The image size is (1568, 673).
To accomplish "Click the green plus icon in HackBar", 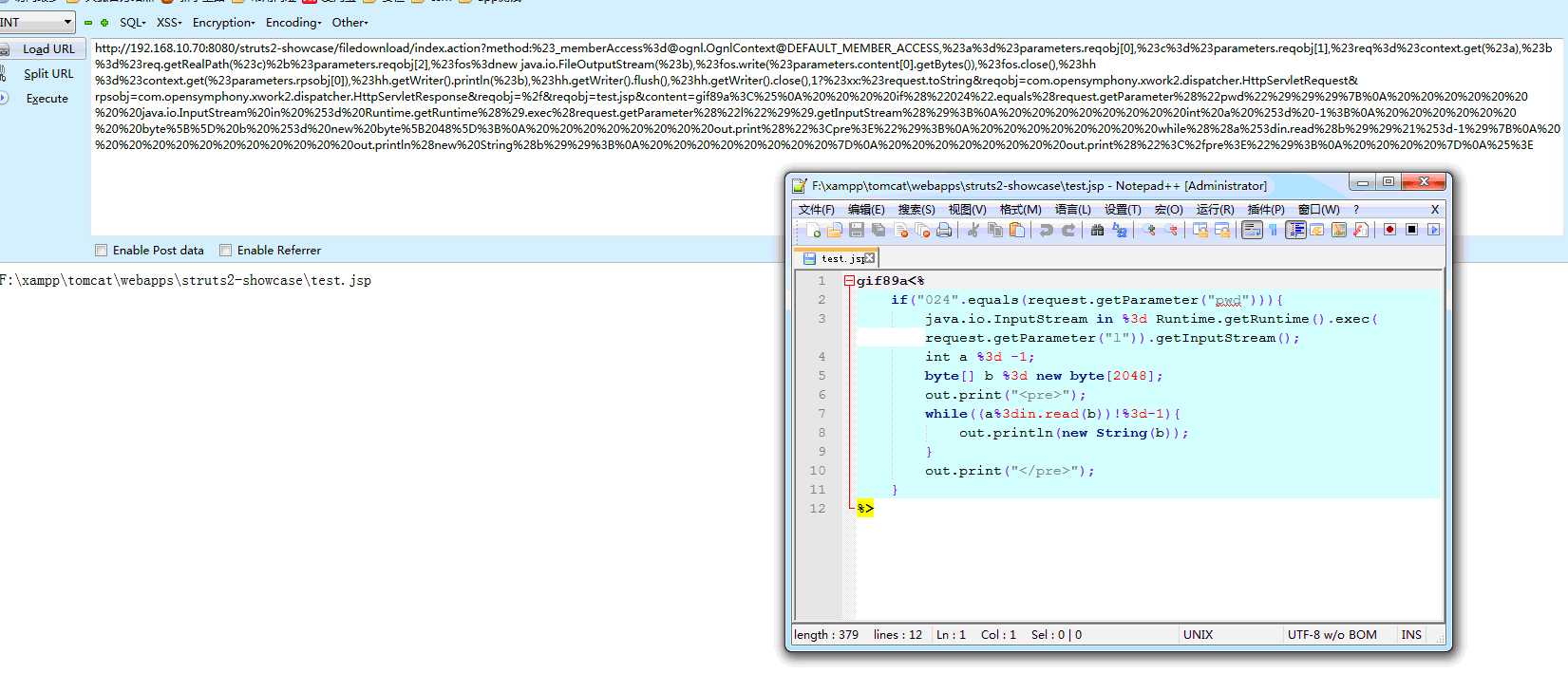I will [x=104, y=23].
